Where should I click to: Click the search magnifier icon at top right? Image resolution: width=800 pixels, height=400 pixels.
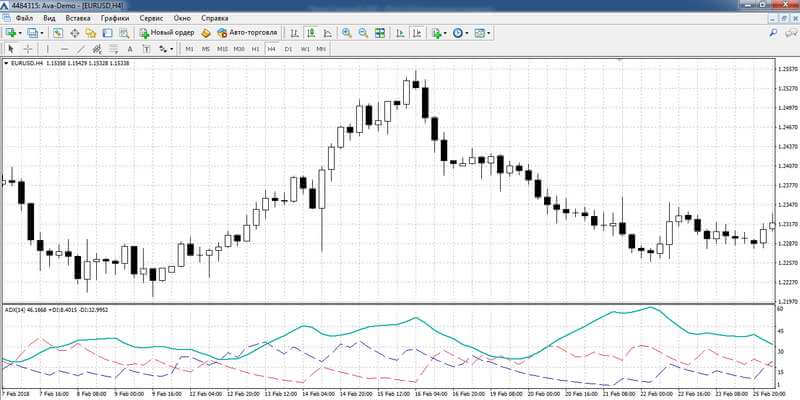773,33
